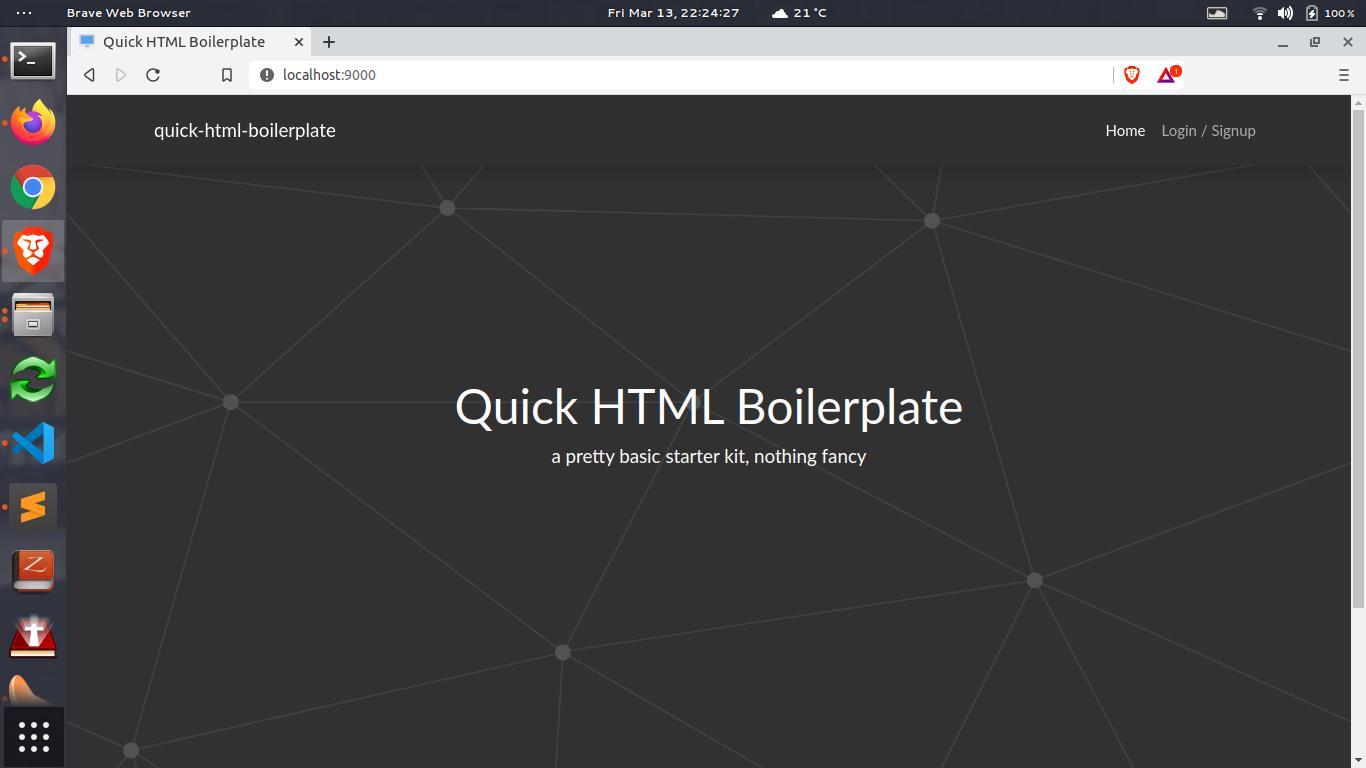Bookmark this page using the bookmark flag
The width and height of the screenshot is (1366, 768).
click(226, 74)
